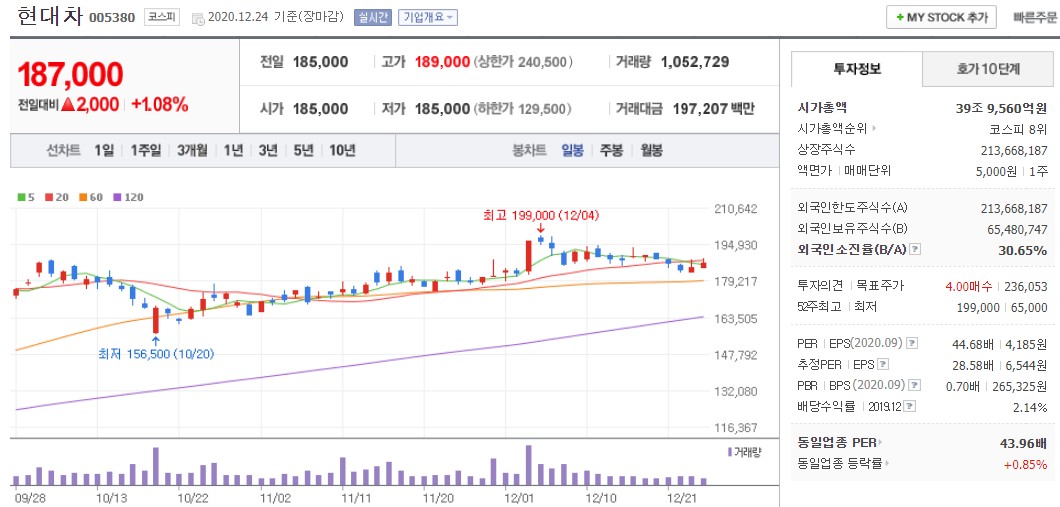Click the target price 236,053

1026,287
